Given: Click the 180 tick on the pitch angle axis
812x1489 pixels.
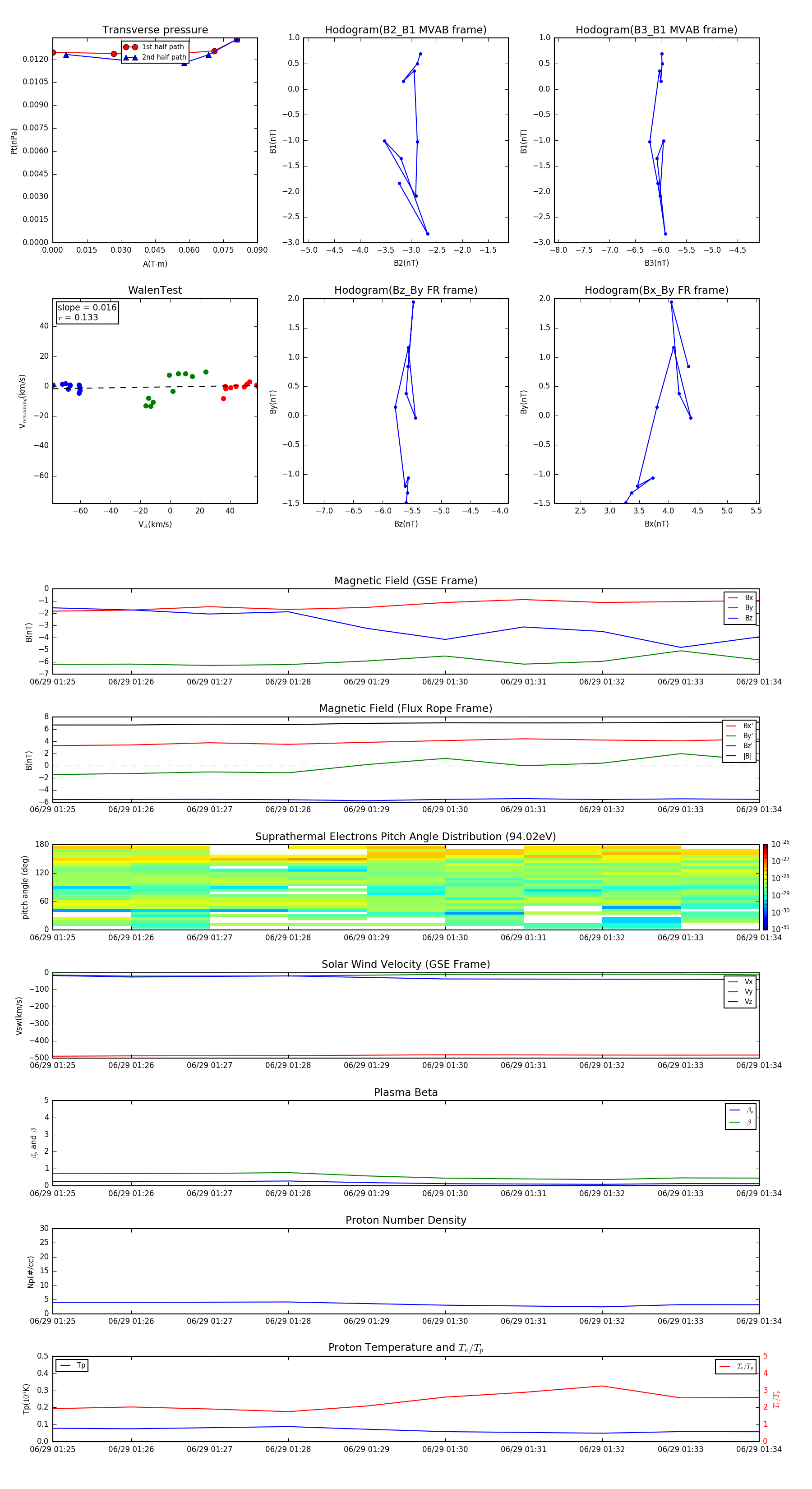Looking at the screenshot, I should click(x=42, y=845).
